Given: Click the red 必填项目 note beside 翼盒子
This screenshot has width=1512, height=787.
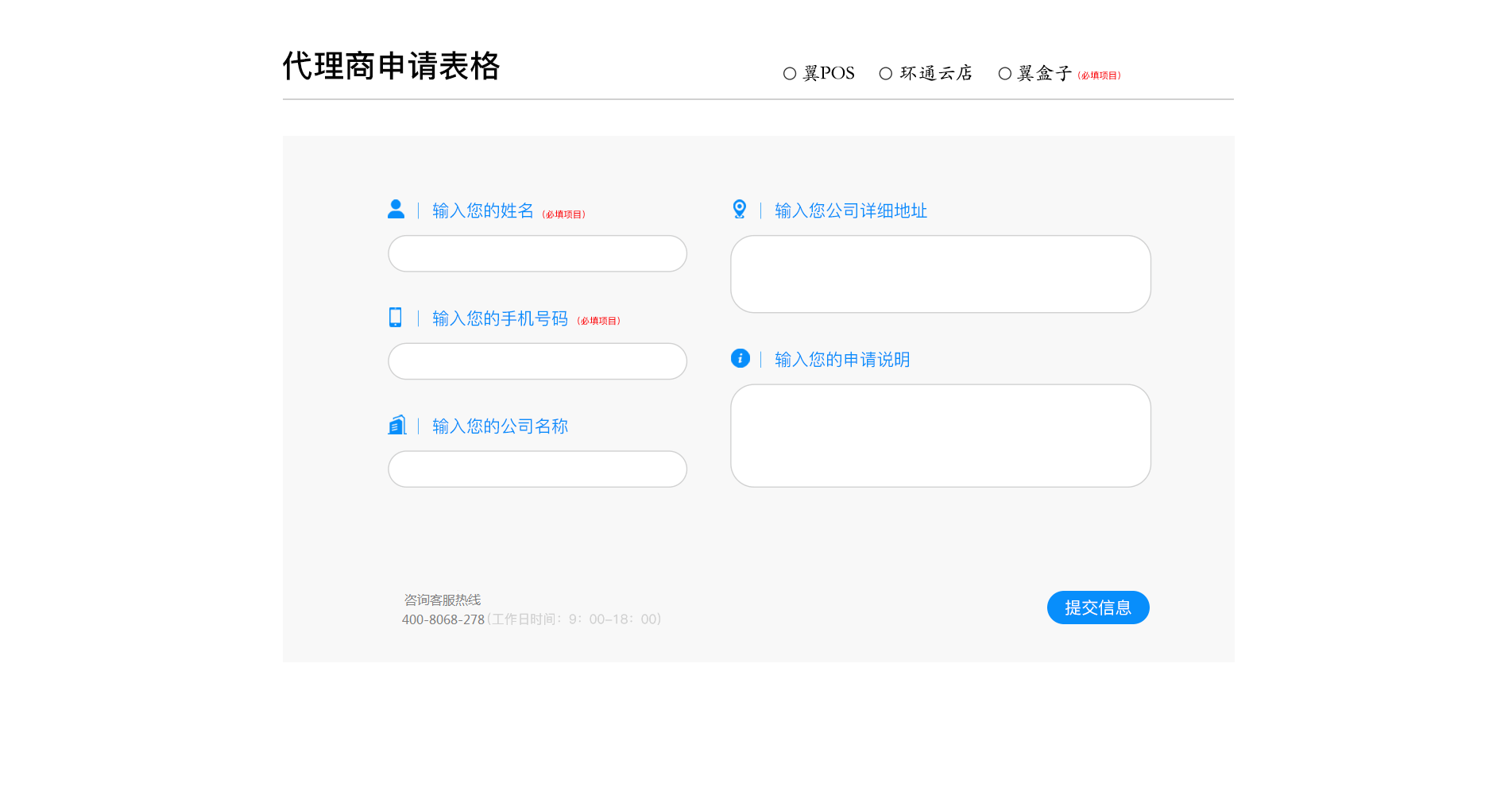Looking at the screenshot, I should [1099, 75].
